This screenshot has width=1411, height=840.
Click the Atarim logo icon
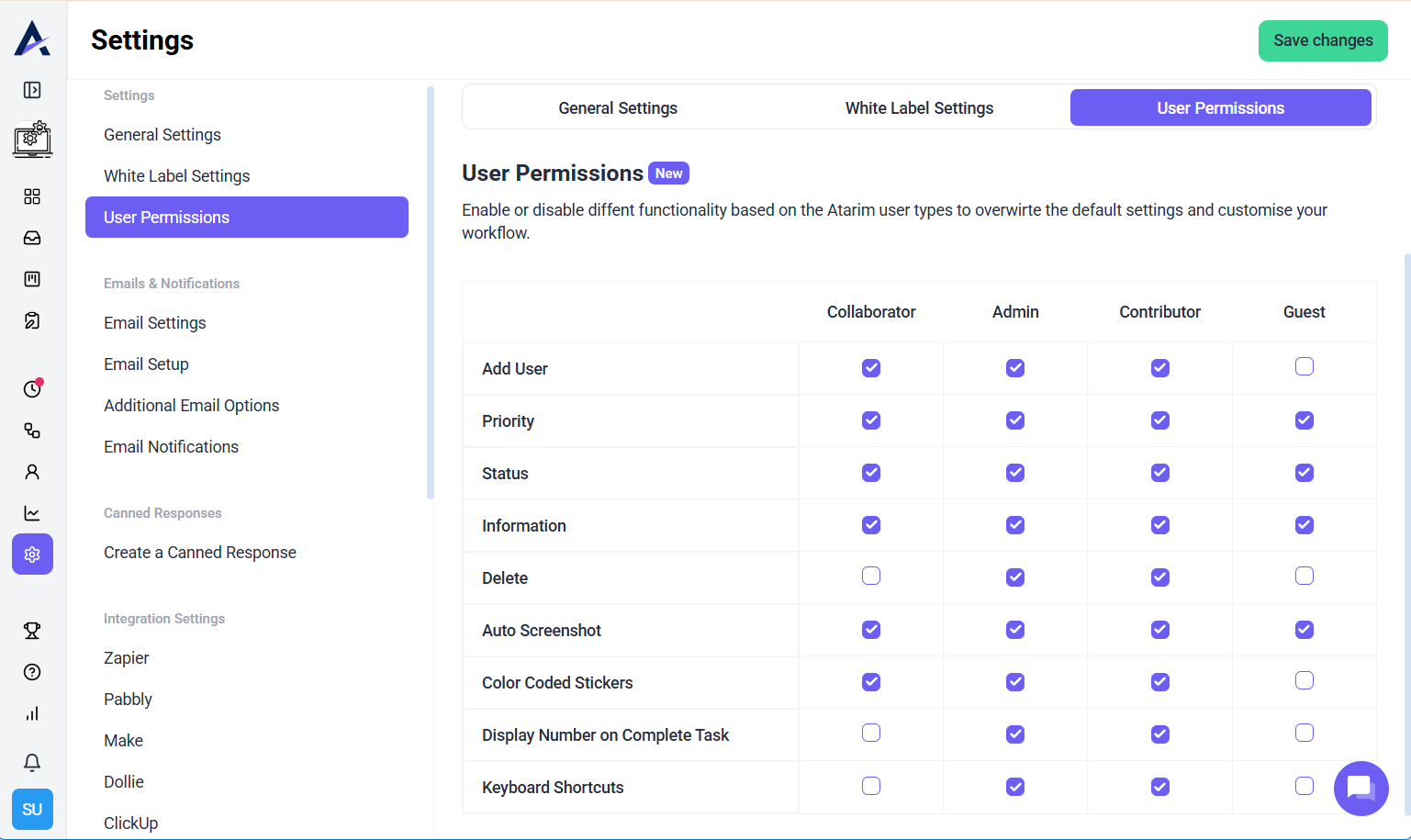pyautogui.click(x=32, y=39)
